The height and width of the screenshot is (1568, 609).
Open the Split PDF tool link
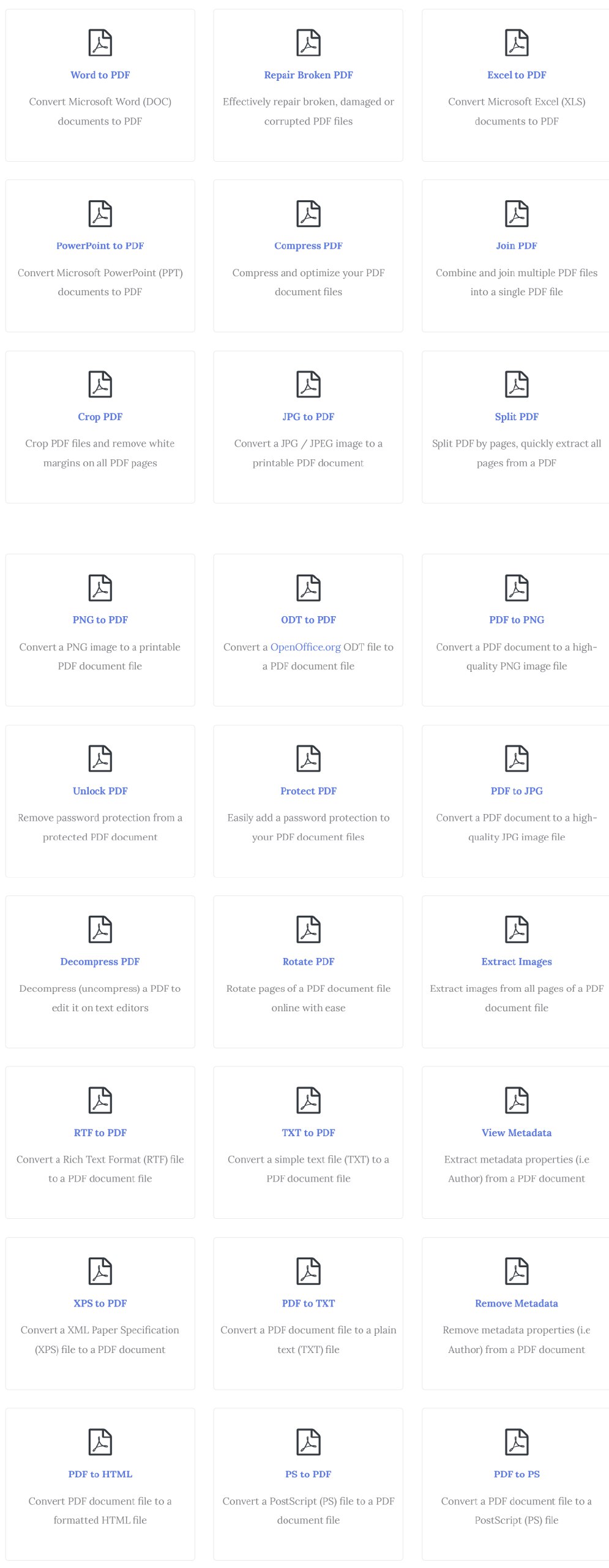point(517,417)
